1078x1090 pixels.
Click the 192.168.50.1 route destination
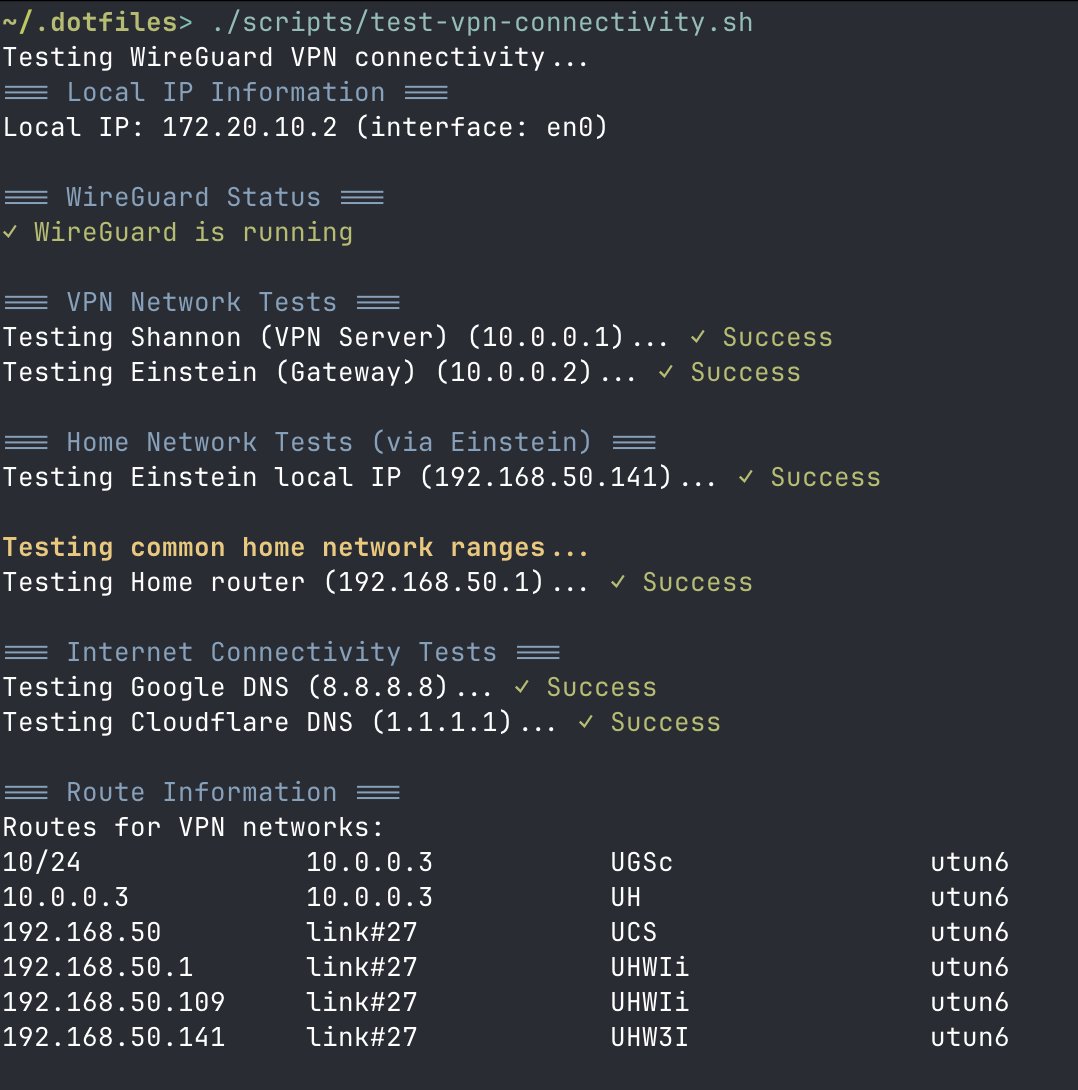[98, 967]
